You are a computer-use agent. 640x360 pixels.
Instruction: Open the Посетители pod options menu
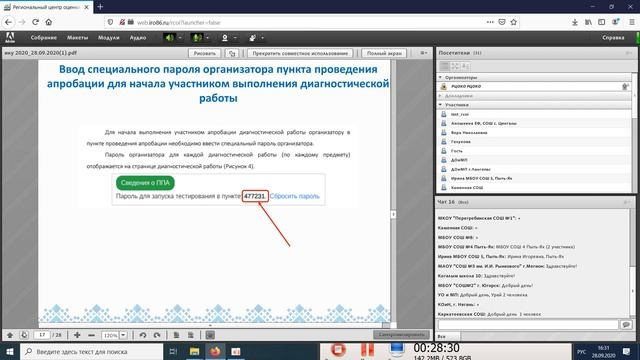629,53
